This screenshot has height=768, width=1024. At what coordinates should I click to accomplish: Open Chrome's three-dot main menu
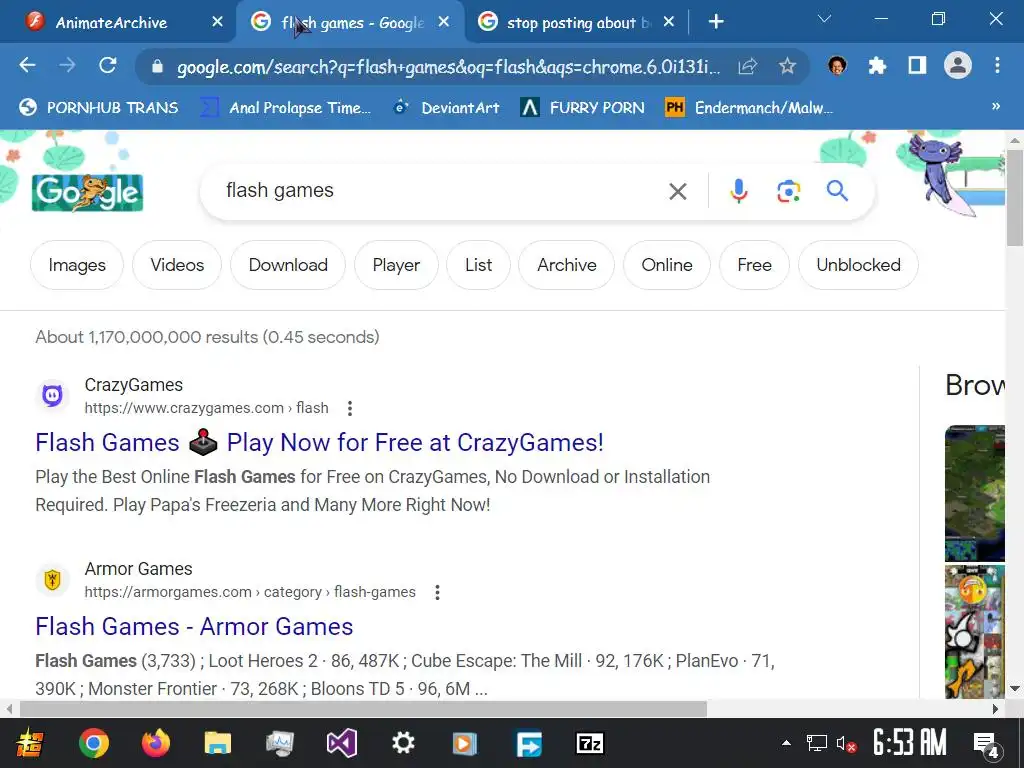coord(997,65)
